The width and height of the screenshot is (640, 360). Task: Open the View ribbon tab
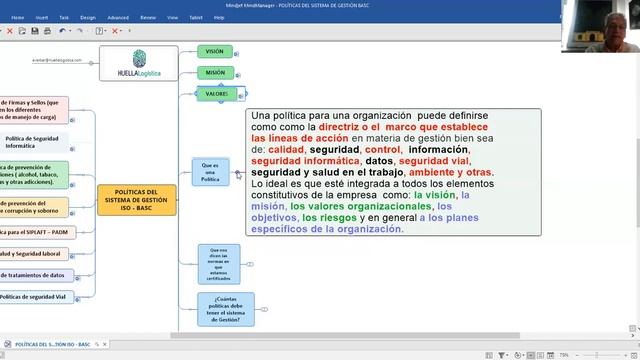pos(172,18)
